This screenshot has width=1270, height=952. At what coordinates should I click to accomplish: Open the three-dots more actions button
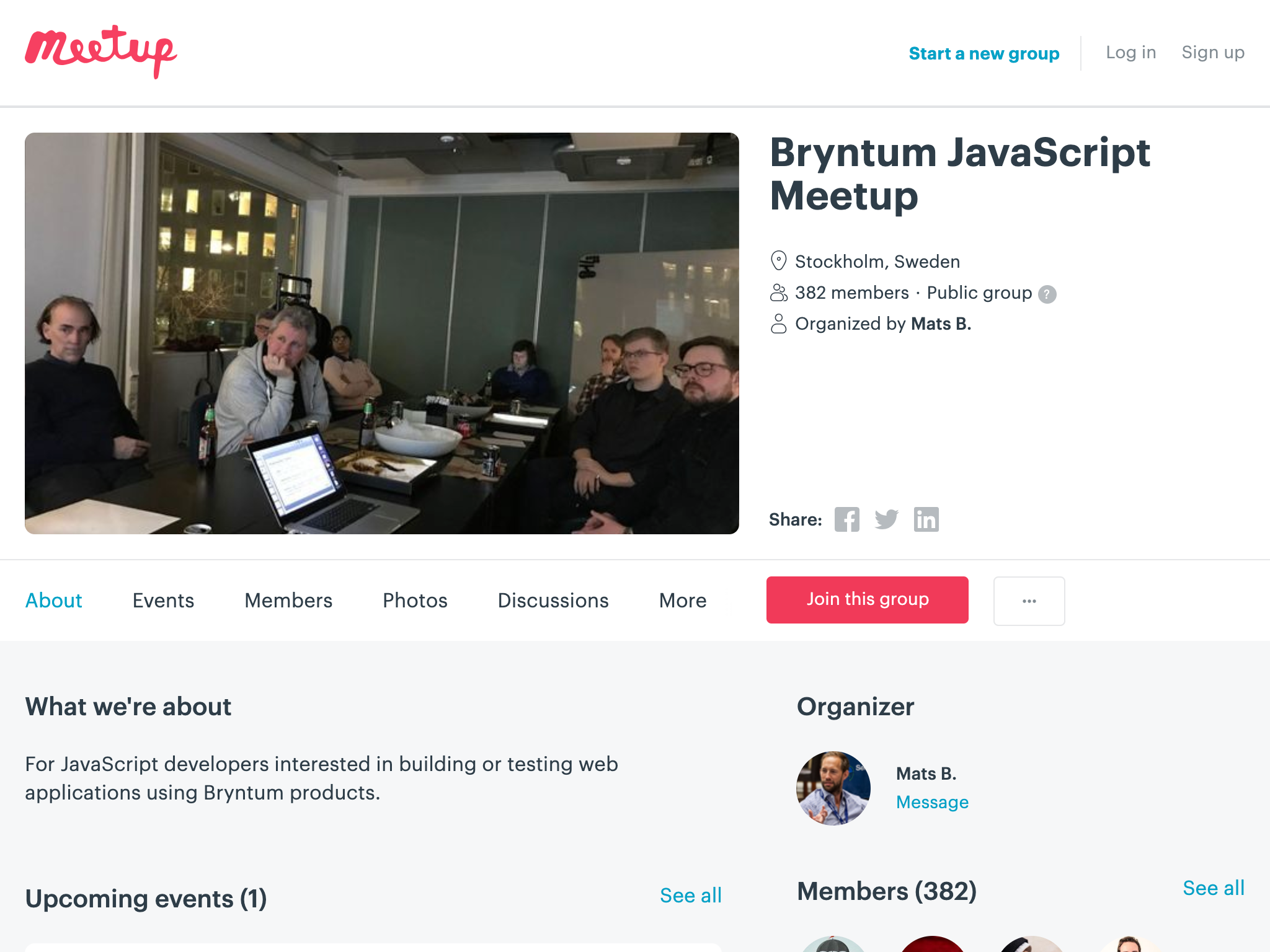point(1029,601)
